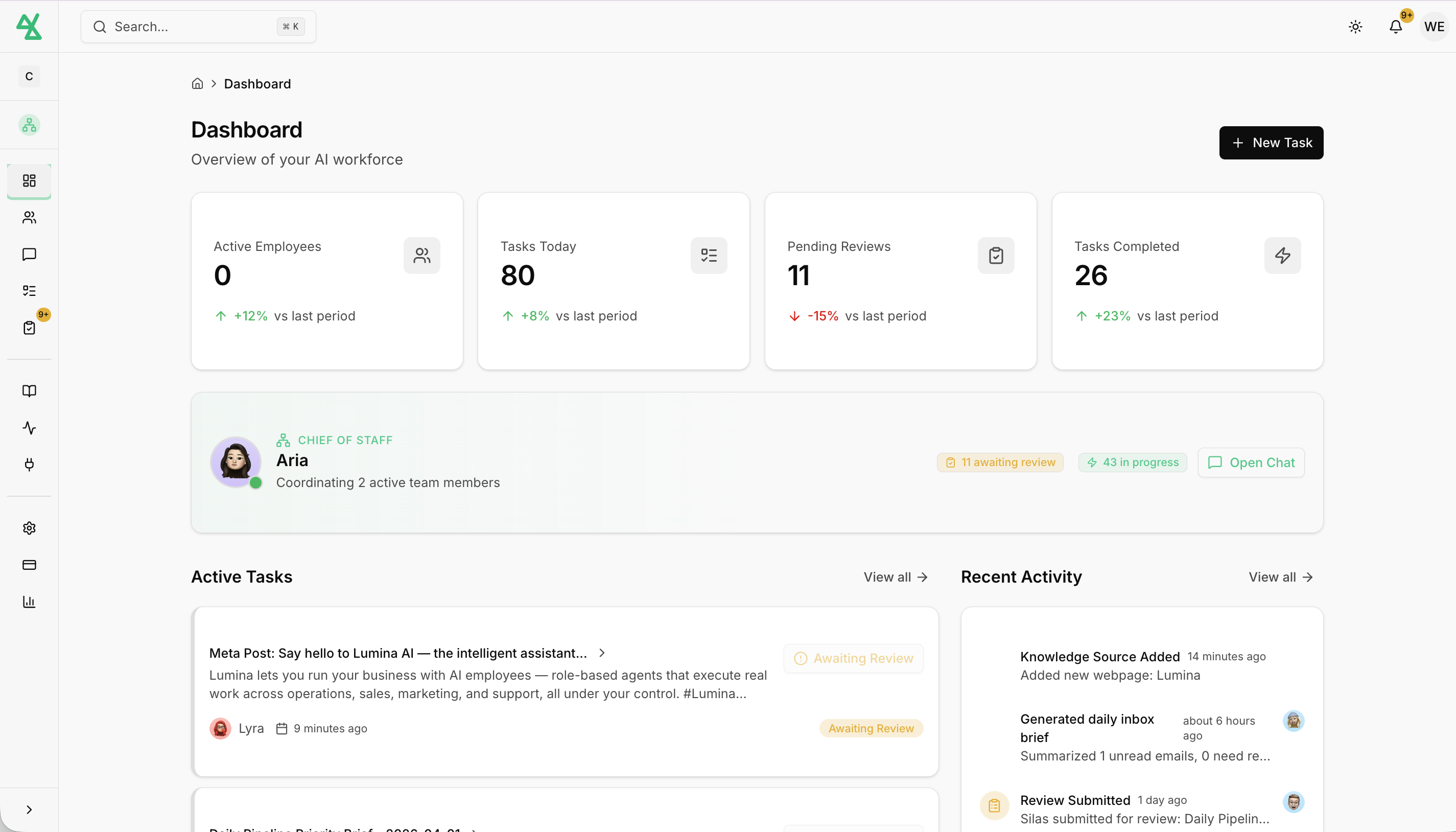Click the Tasks Completed value 26

pyautogui.click(x=1091, y=275)
